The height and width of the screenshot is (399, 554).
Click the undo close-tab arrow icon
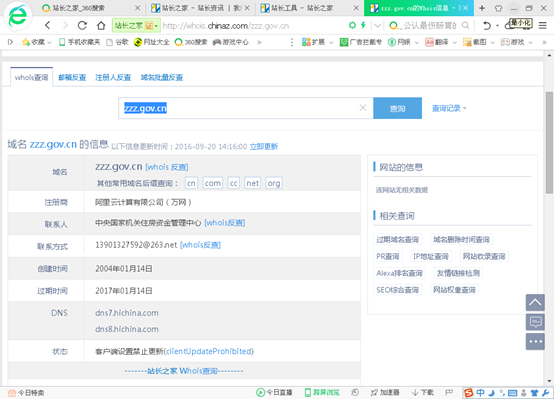click(487, 25)
